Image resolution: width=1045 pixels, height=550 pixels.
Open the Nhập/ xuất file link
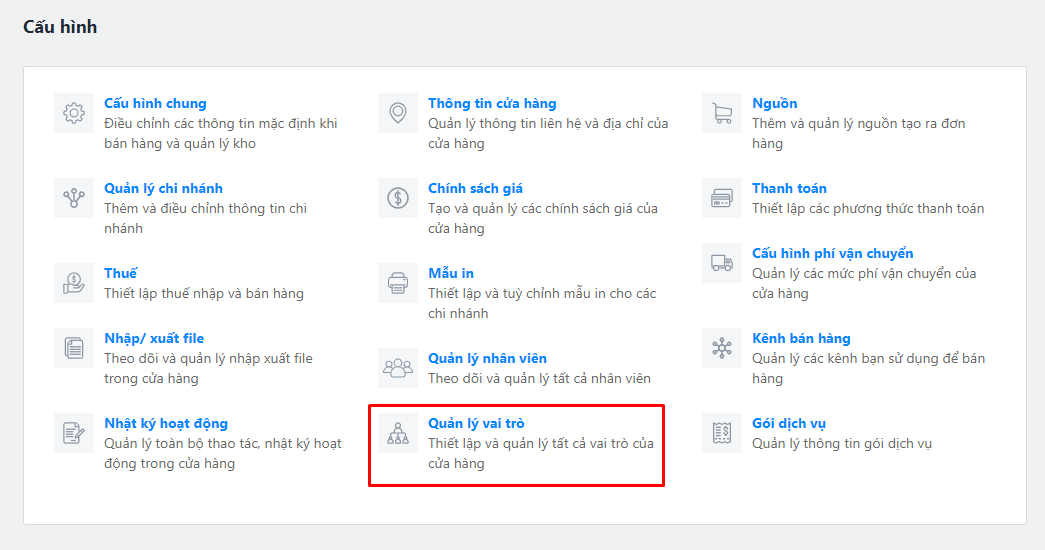(154, 338)
